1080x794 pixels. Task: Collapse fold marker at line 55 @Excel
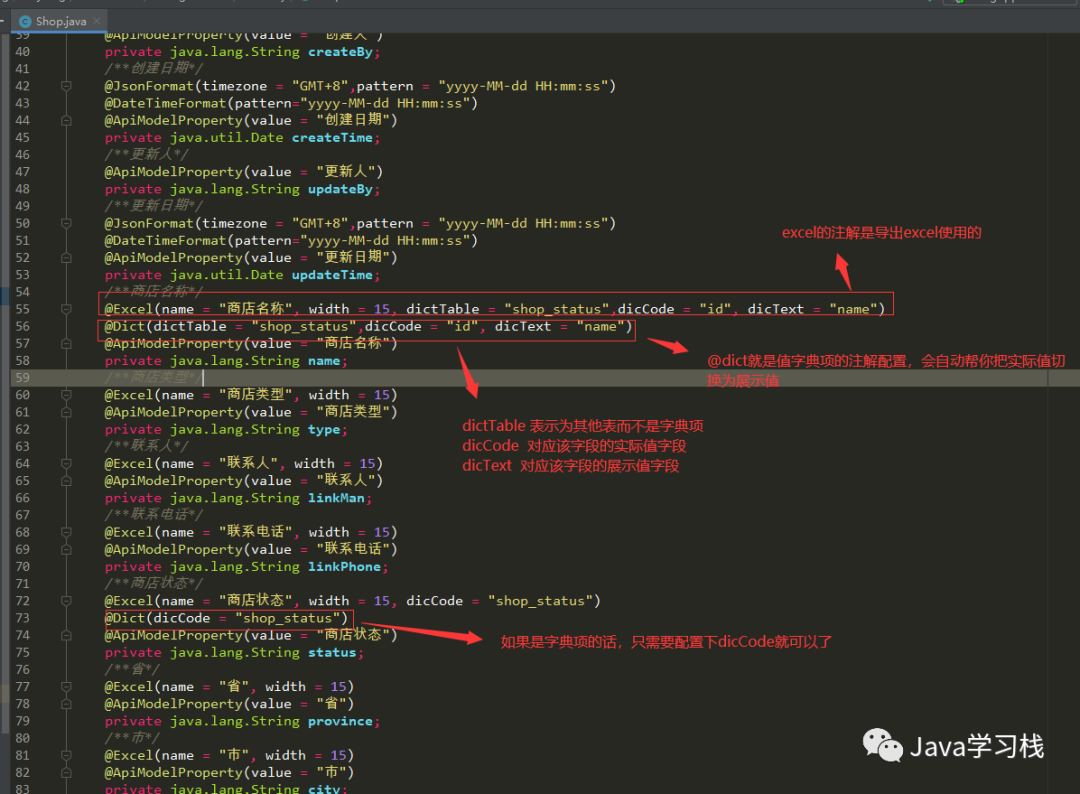[x=66, y=309]
